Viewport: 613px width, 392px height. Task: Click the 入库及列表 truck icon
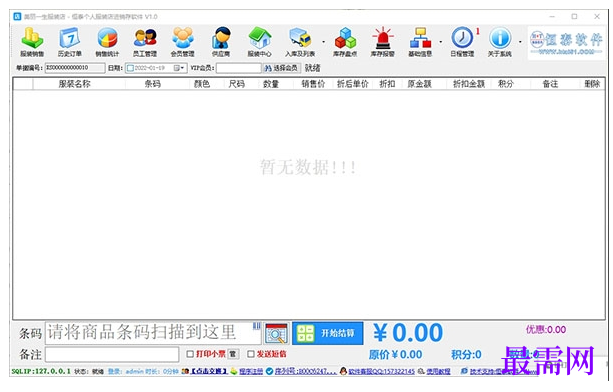[300, 42]
